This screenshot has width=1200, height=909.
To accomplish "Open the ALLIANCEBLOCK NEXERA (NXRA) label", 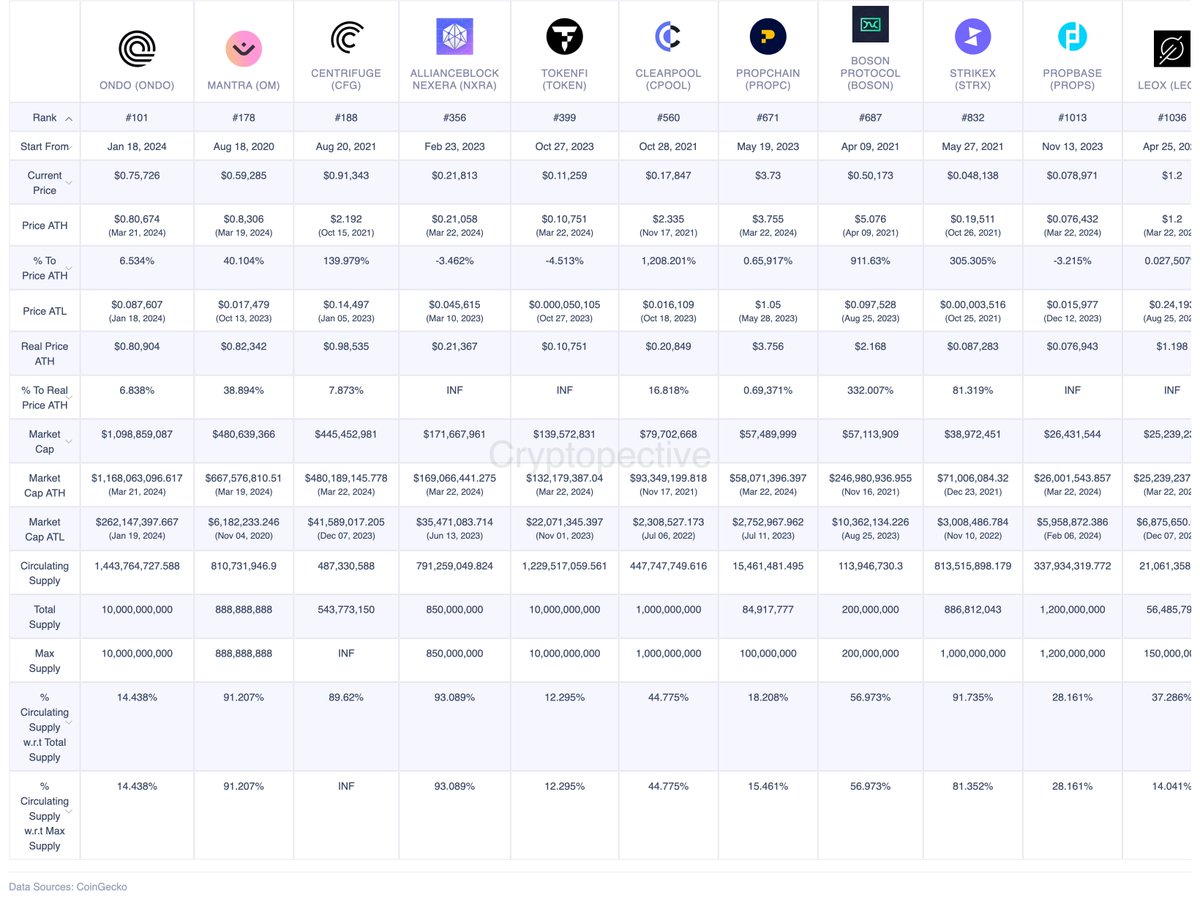I will 454,79.
